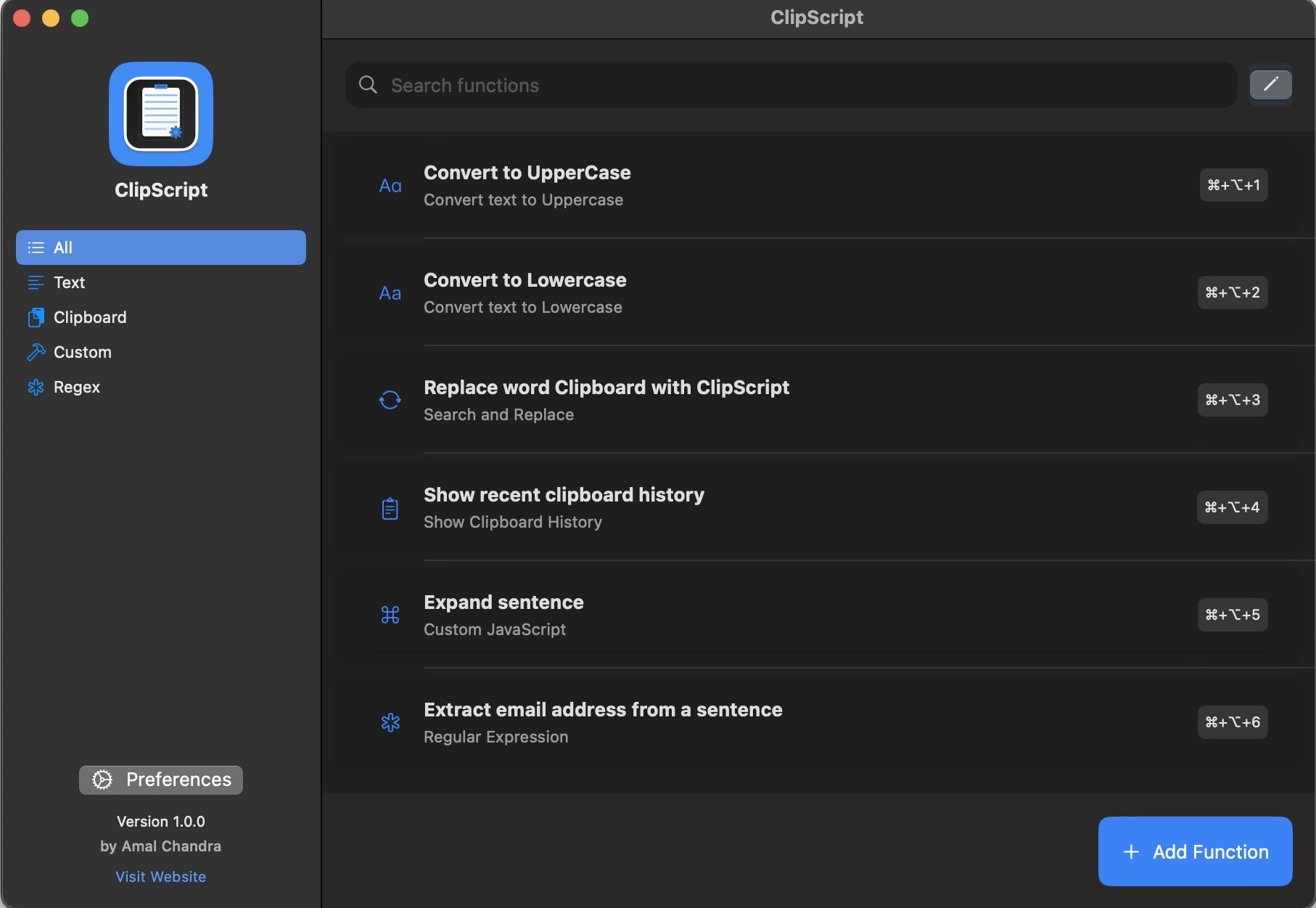Click the gear icon in Preferences button

102,780
